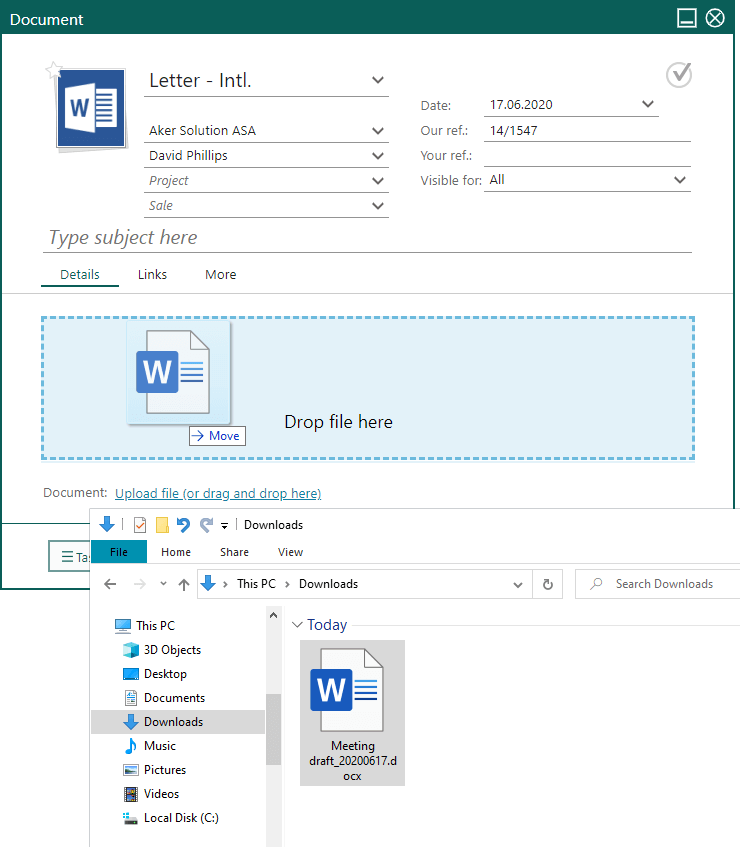This screenshot has width=740, height=847.
Task: Click This PC in the address bar
Action: 257,584
